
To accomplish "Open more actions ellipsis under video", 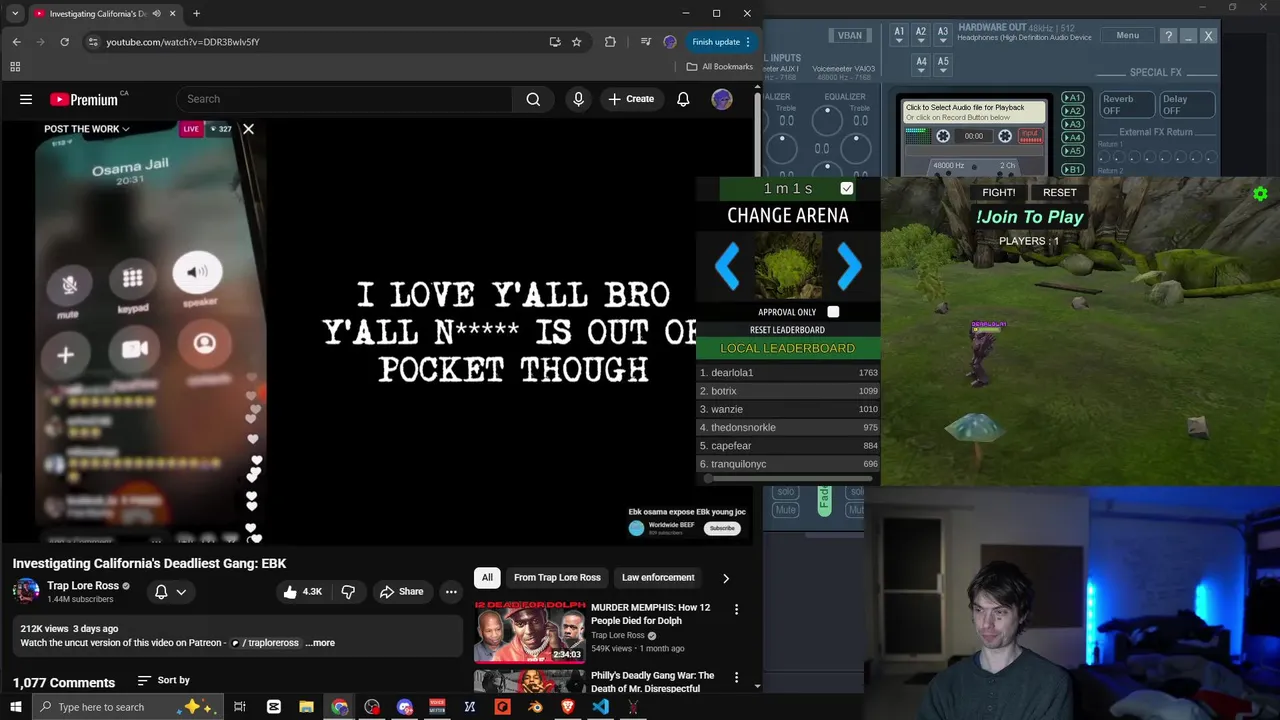I will click(451, 592).
